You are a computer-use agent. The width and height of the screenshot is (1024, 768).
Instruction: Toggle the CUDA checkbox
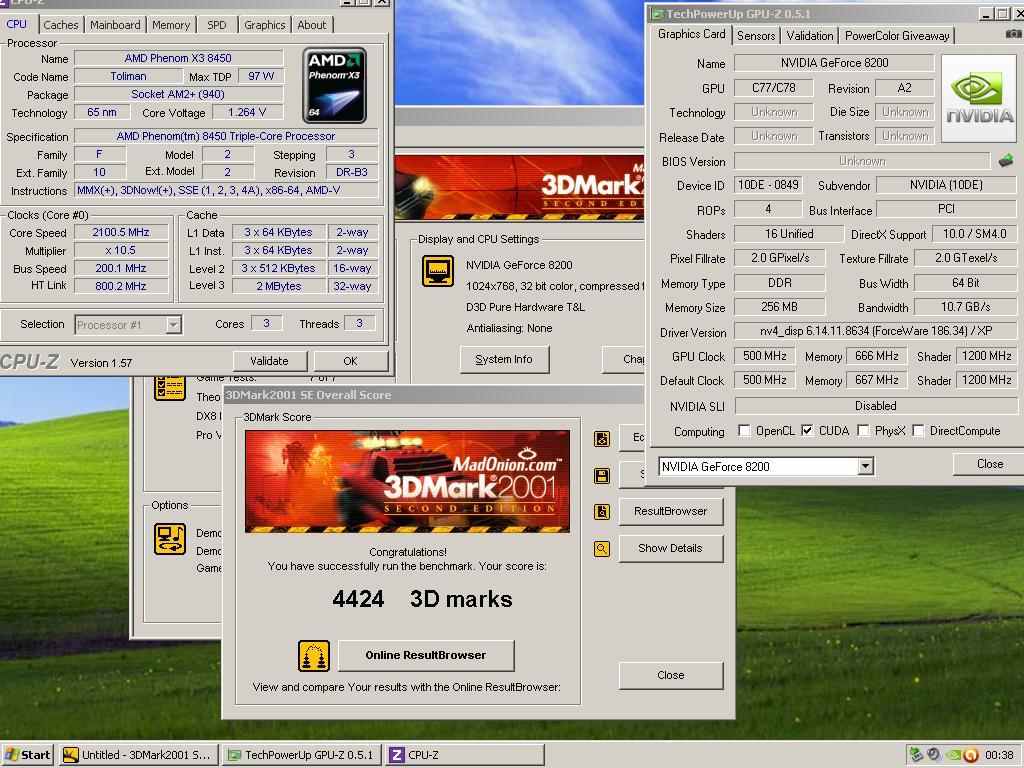(x=807, y=430)
